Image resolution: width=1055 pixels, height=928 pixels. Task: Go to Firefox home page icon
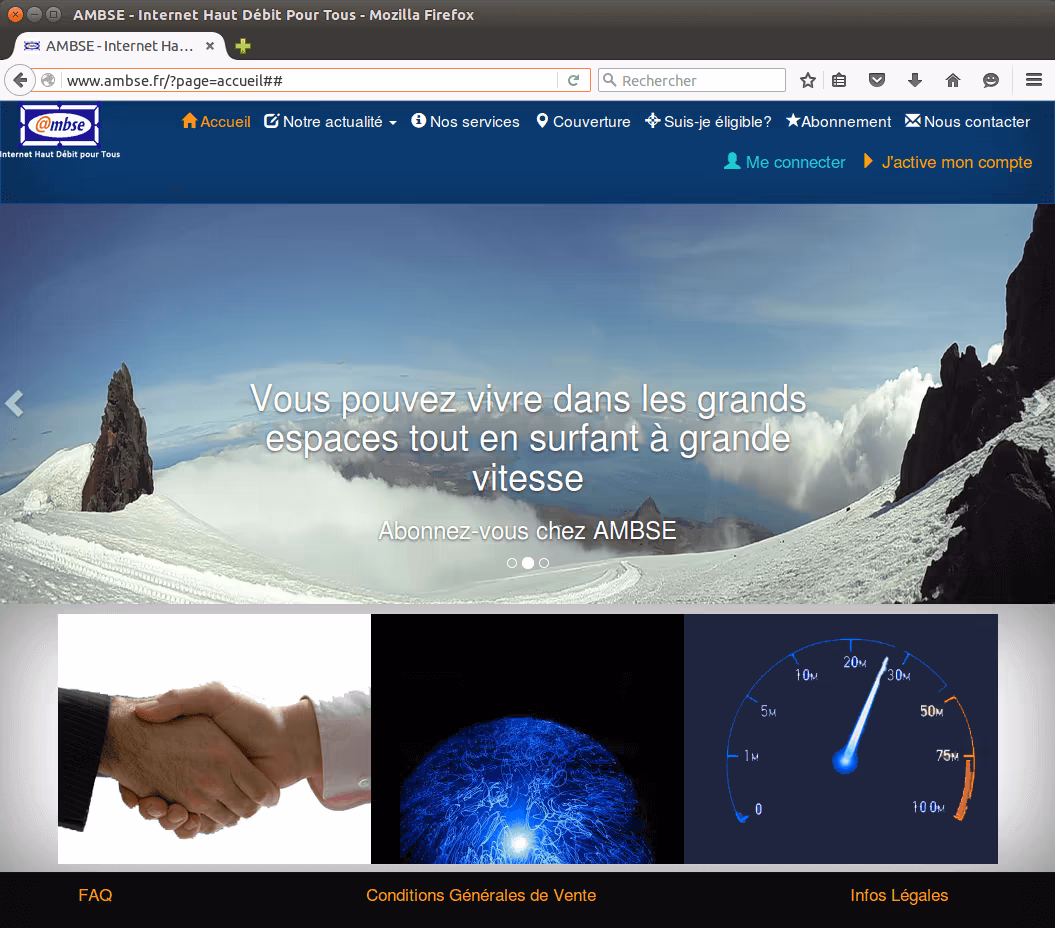click(x=953, y=81)
